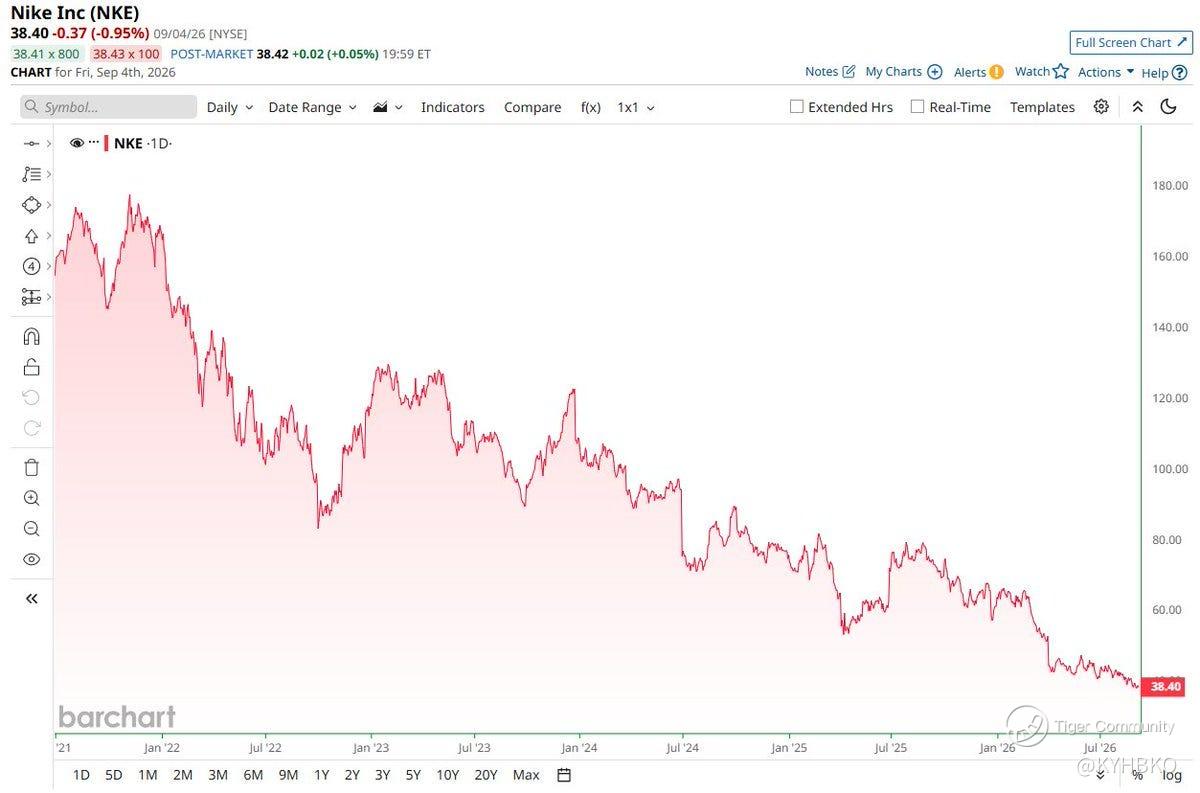Screen dimensions: 1200x793
Task: Collapse the left drawing toolbar
Action: point(31,598)
